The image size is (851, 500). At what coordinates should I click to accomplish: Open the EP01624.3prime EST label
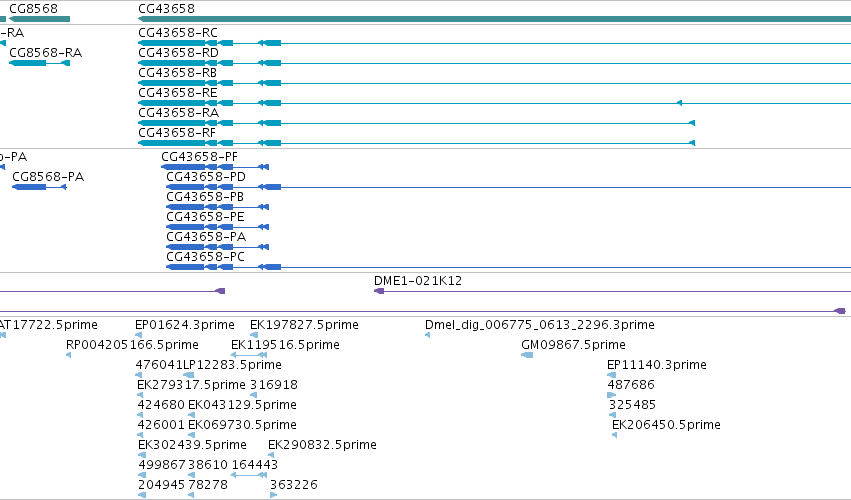point(185,325)
